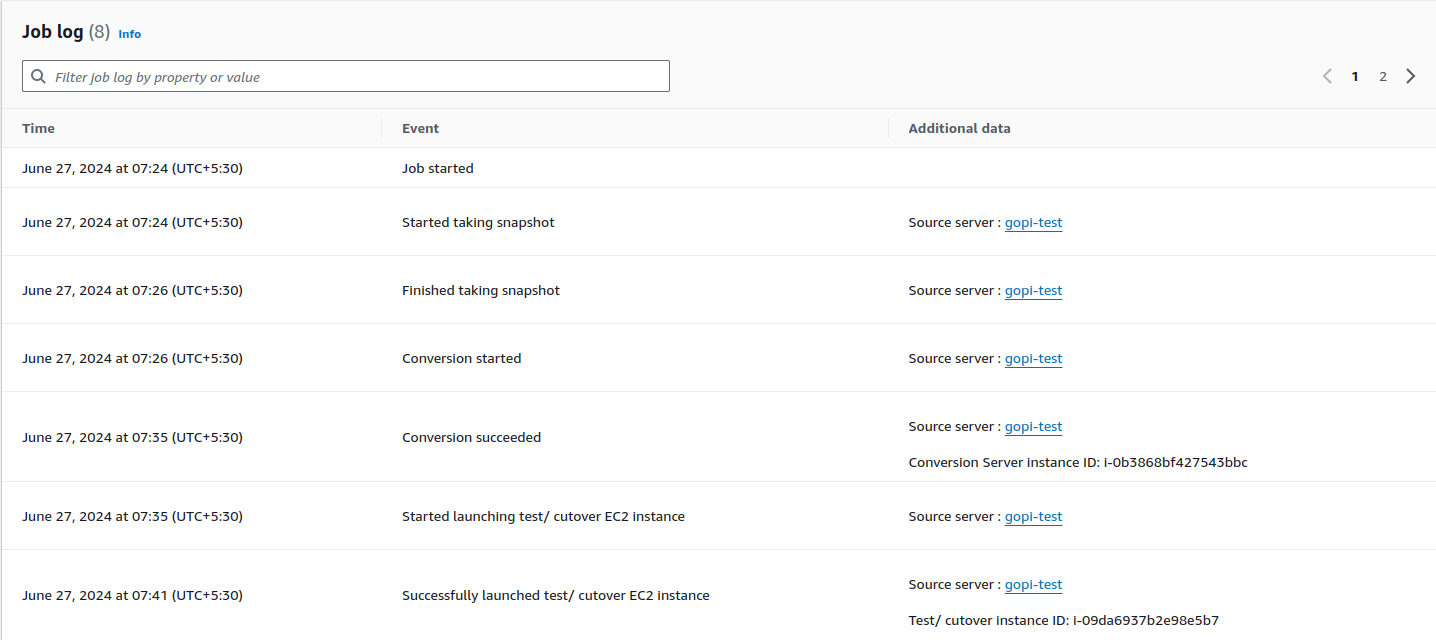The height and width of the screenshot is (640, 1436).
Task: Open gopi-test link in Conversion started row
Action: click(1033, 359)
